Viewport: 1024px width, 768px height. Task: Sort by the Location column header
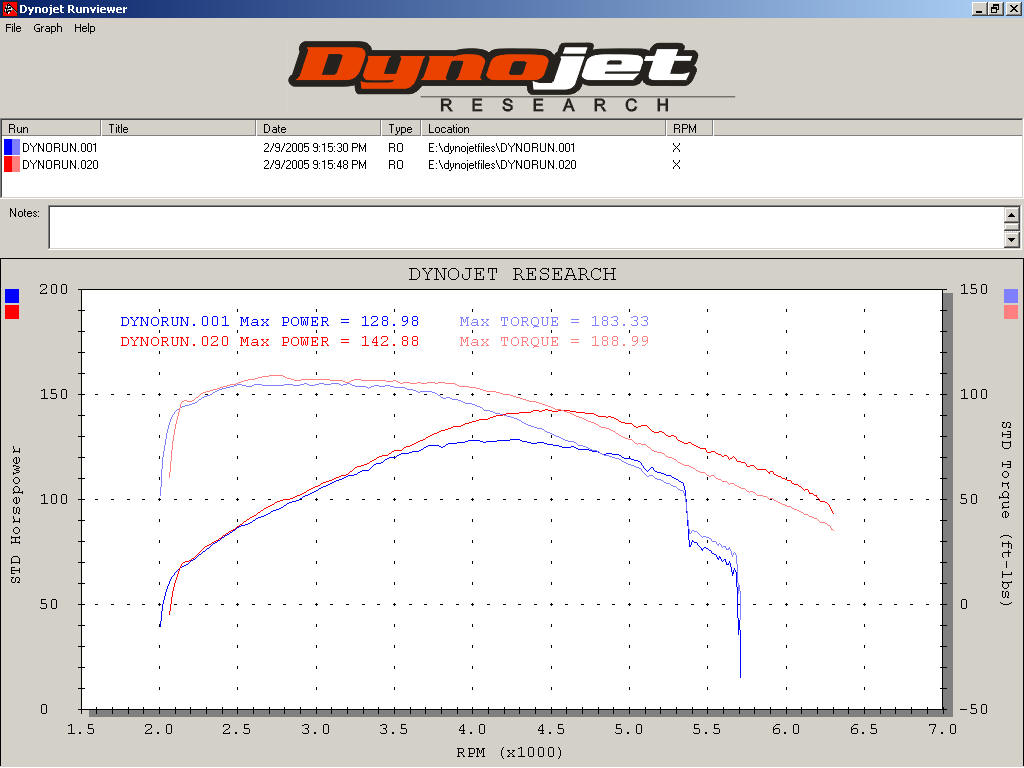tap(543, 128)
